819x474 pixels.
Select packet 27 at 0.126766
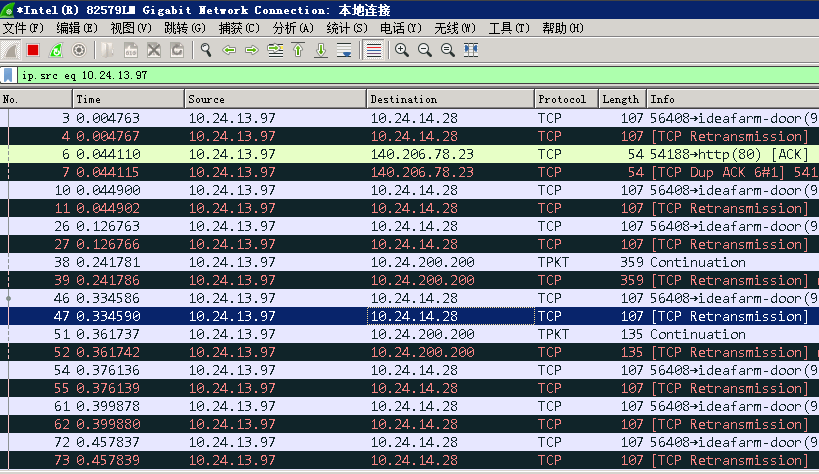pos(410,244)
